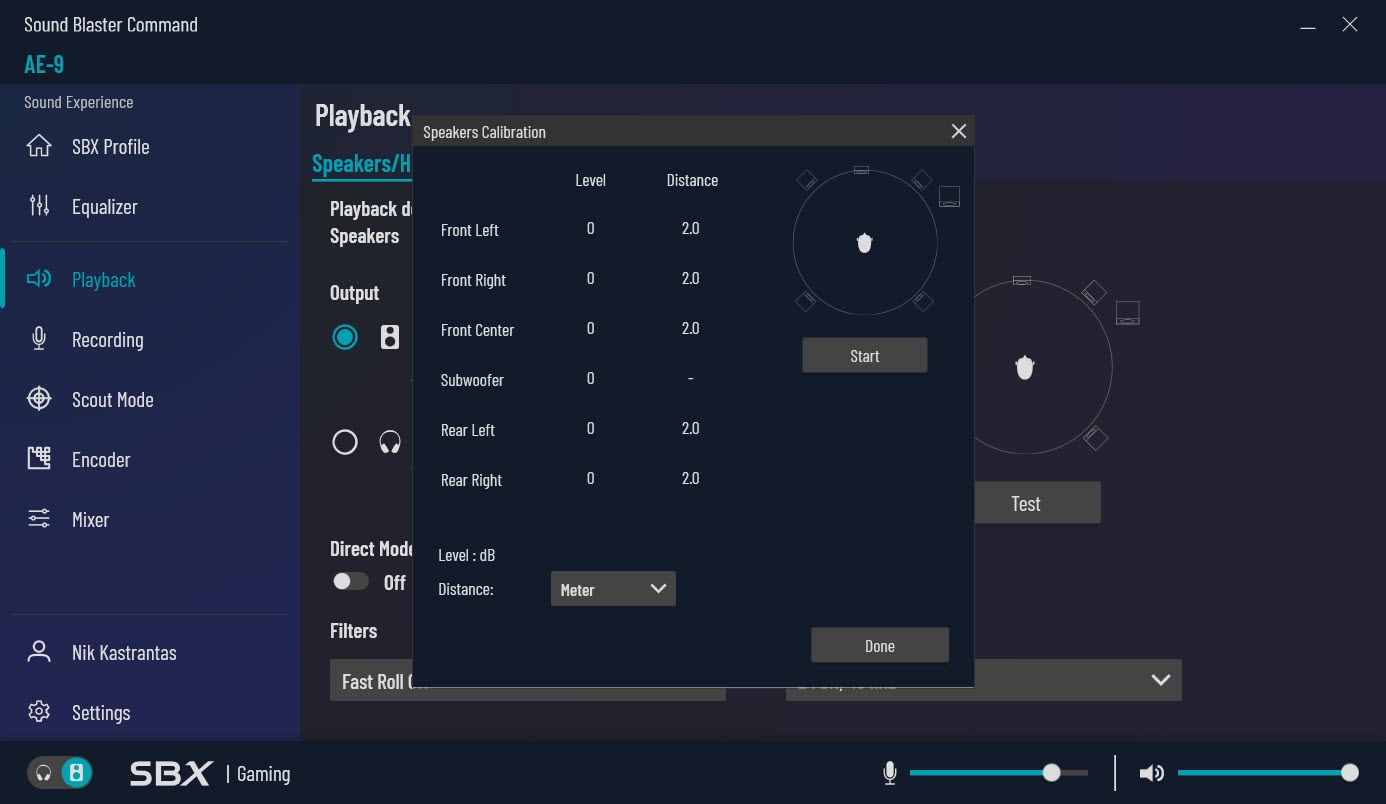Mute the speaker volume icon
The height and width of the screenshot is (804, 1386).
(1152, 773)
